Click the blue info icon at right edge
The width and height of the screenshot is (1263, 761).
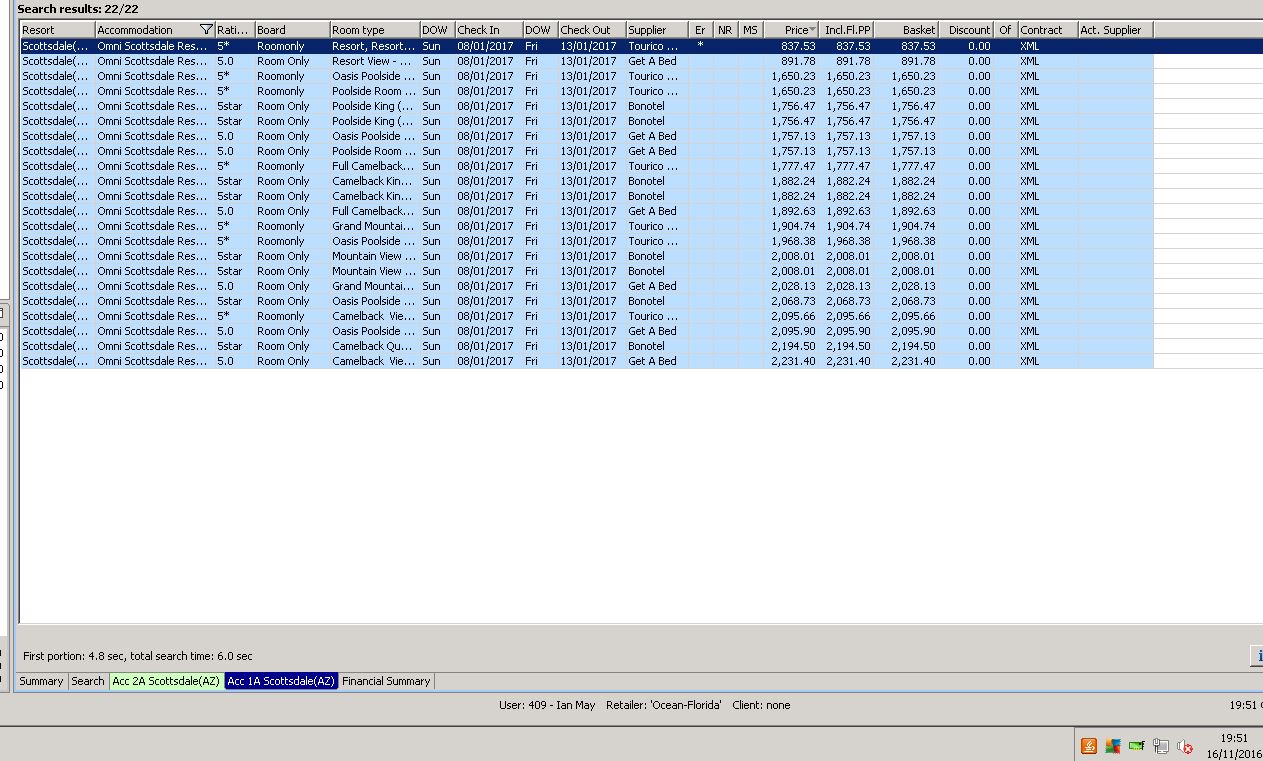1257,656
